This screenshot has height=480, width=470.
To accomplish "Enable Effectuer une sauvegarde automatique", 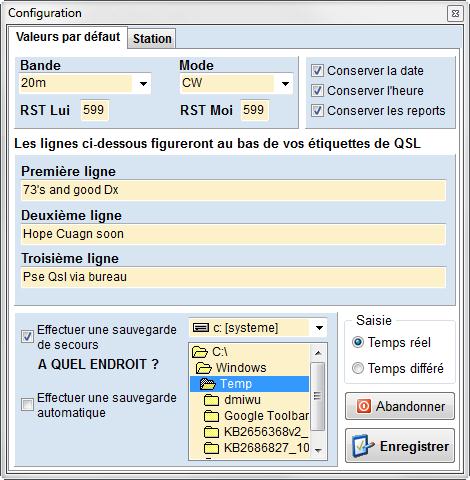I will tap(27, 405).
